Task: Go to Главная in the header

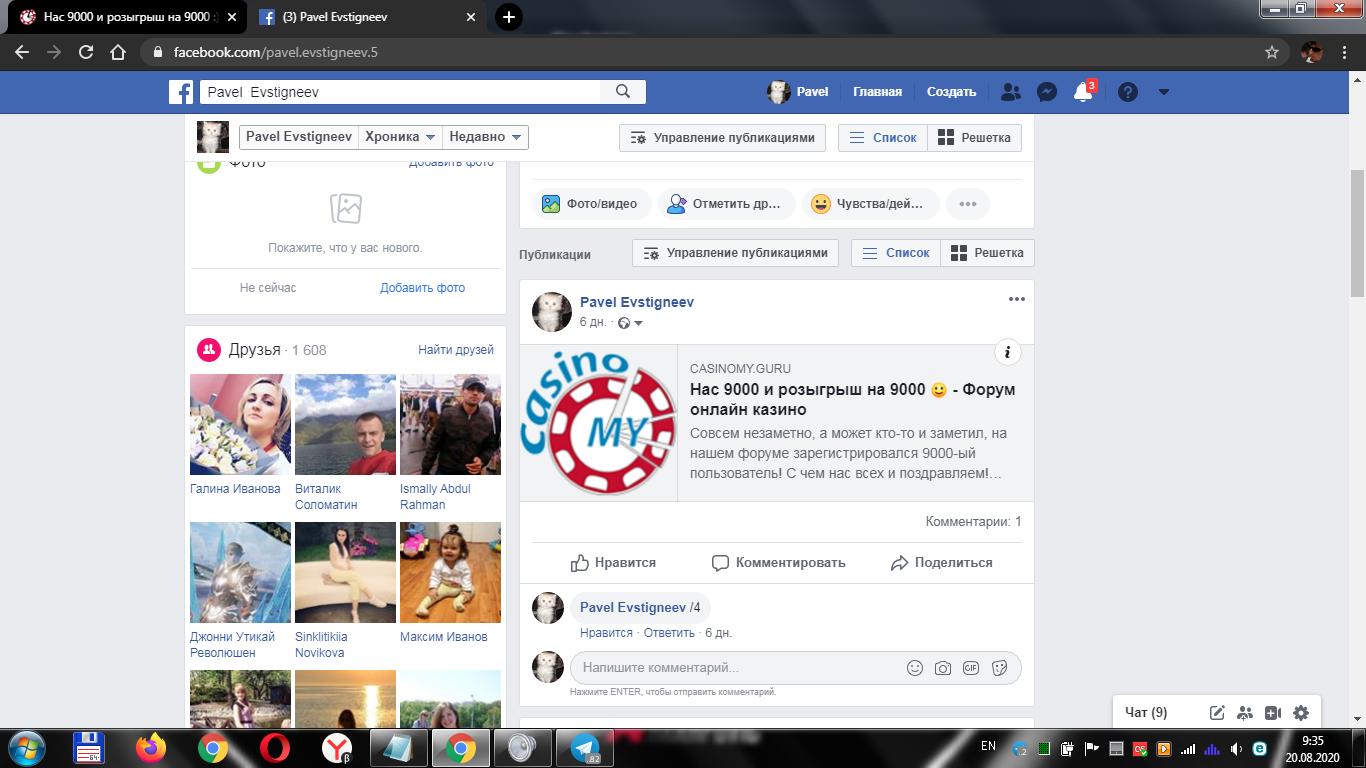Action: 877,92
